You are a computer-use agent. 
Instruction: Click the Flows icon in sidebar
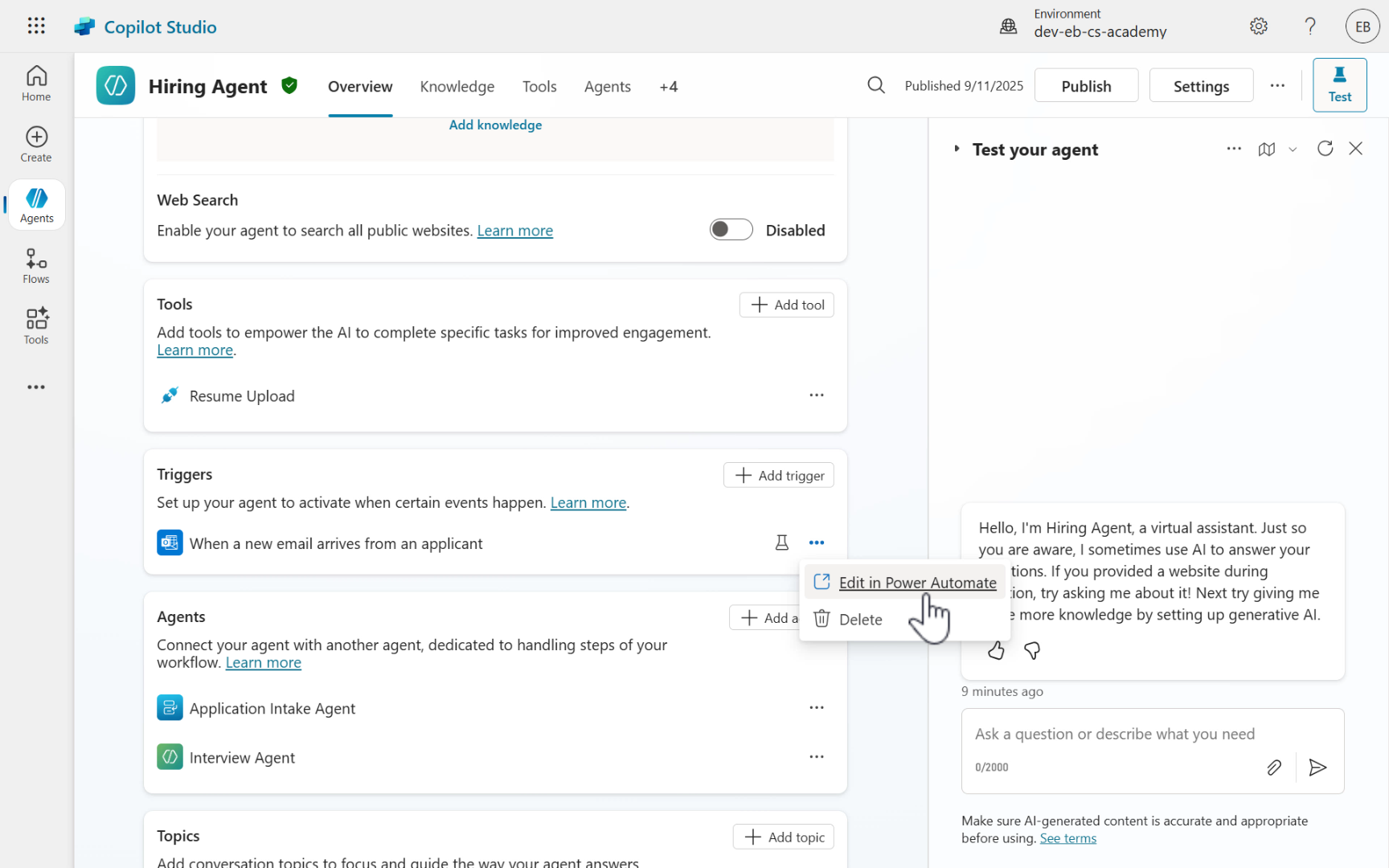tap(36, 266)
